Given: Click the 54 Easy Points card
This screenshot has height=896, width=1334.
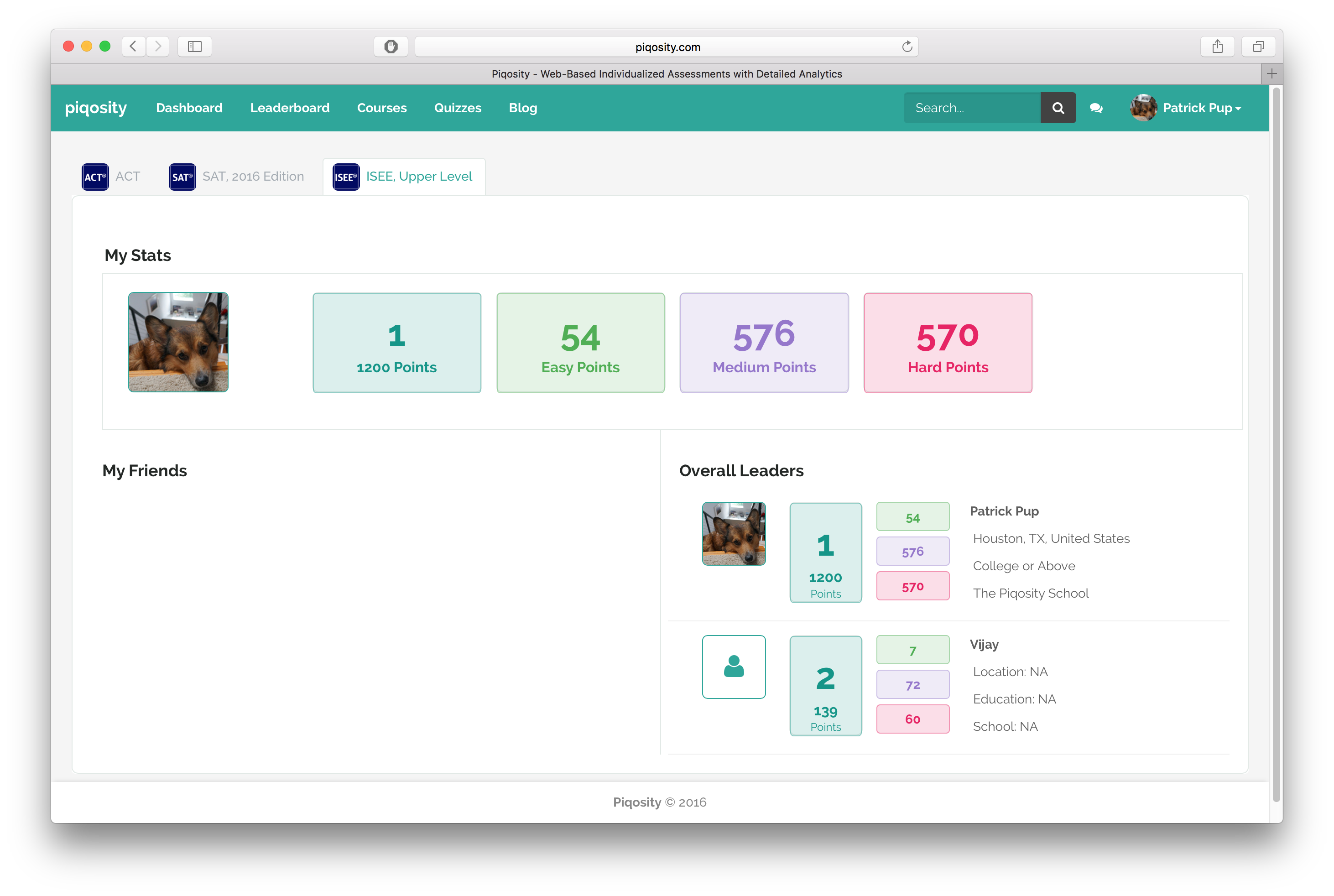Looking at the screenshot, I should (580, 343).
